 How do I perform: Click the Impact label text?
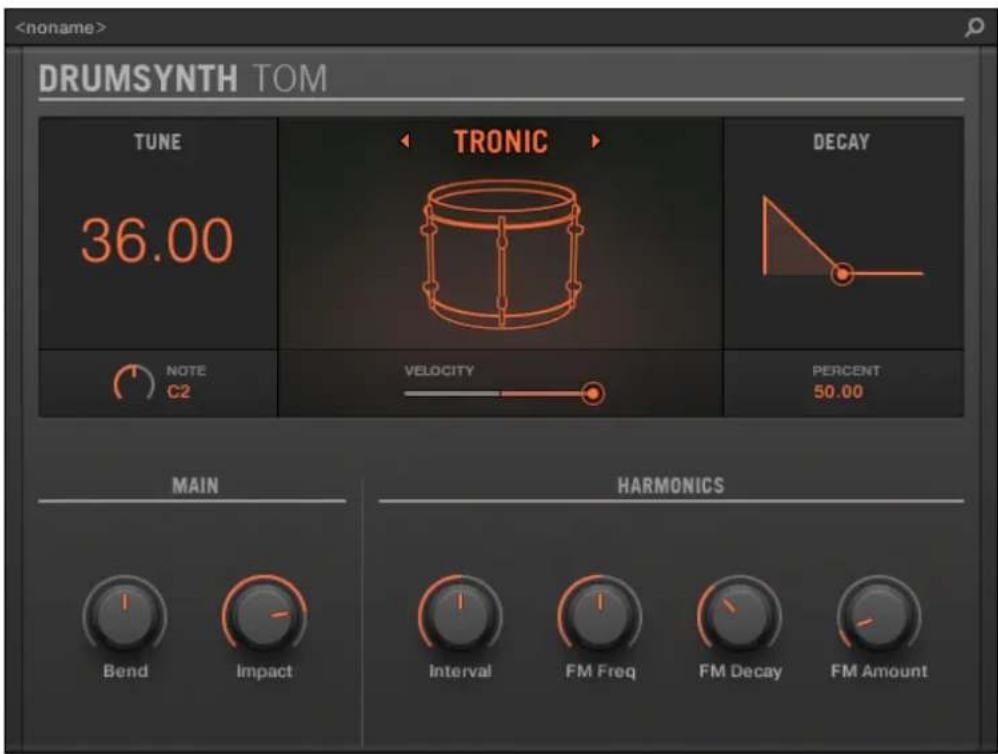(264, 671)
